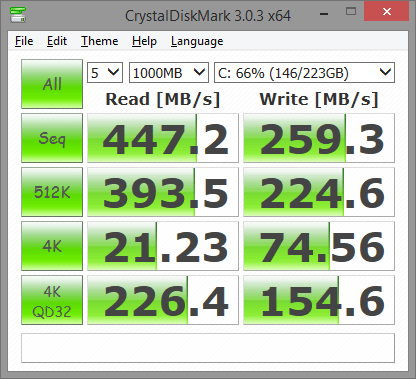416x379 pixels.
Task: Click the Read [MB/s] column header
Action: [x=163, y=100]
